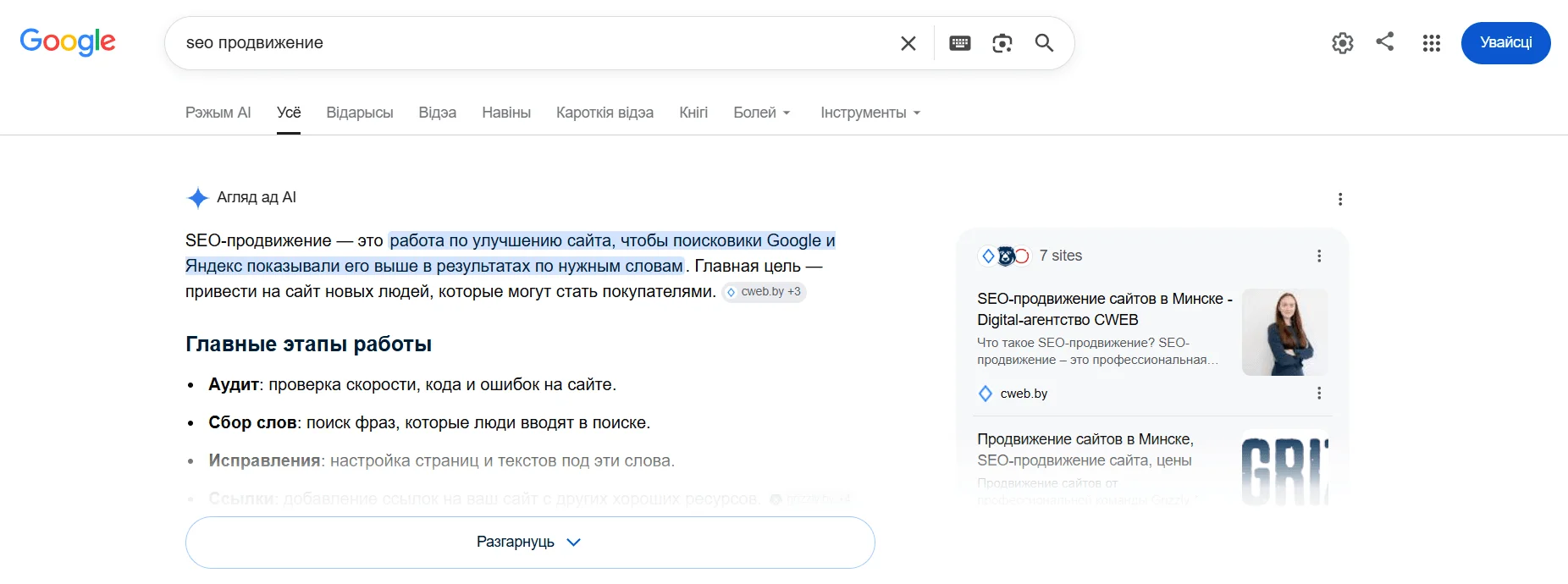Click the 'Сбор слов' bullet item
The width and height of the screenshot is (1568, 584).
429,422
